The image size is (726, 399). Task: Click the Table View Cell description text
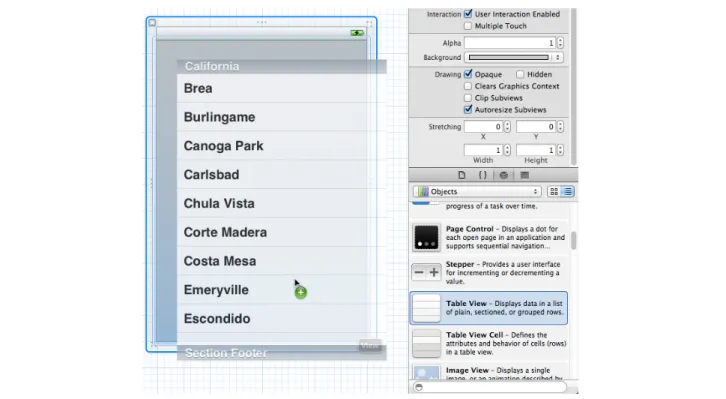tap(506, 343)
